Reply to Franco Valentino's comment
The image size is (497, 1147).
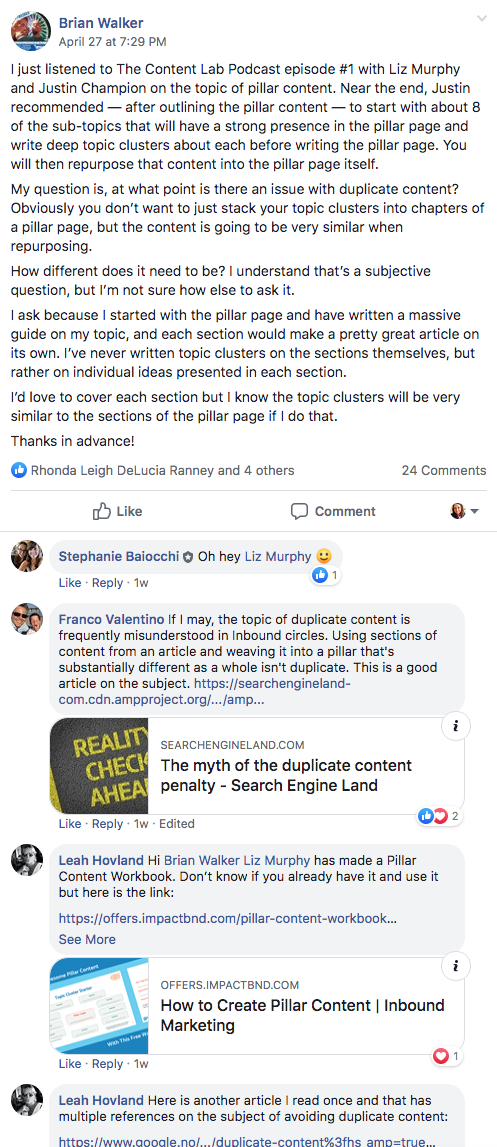[108, 824]
